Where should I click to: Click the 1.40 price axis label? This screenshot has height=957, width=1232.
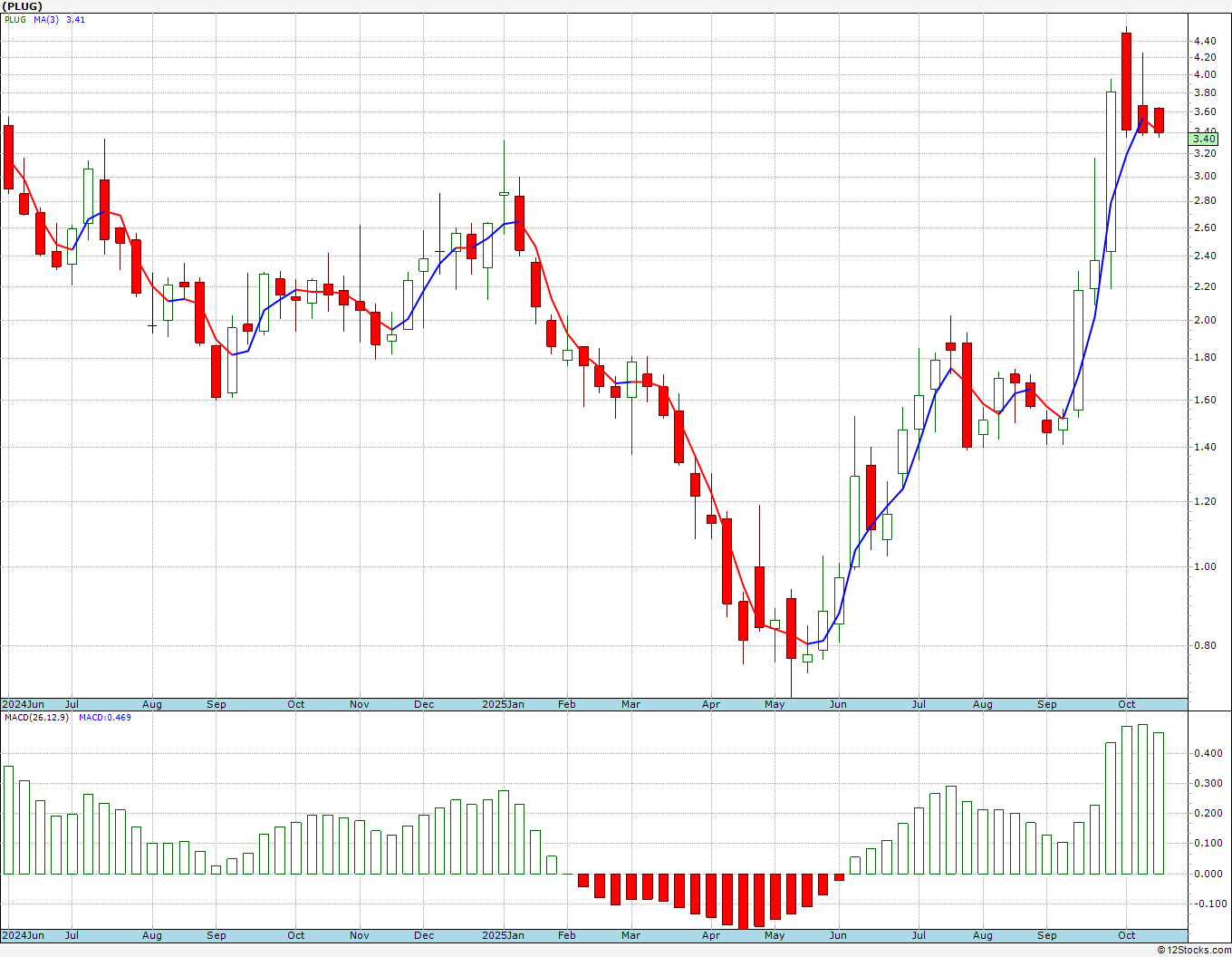click(1205, 447)
